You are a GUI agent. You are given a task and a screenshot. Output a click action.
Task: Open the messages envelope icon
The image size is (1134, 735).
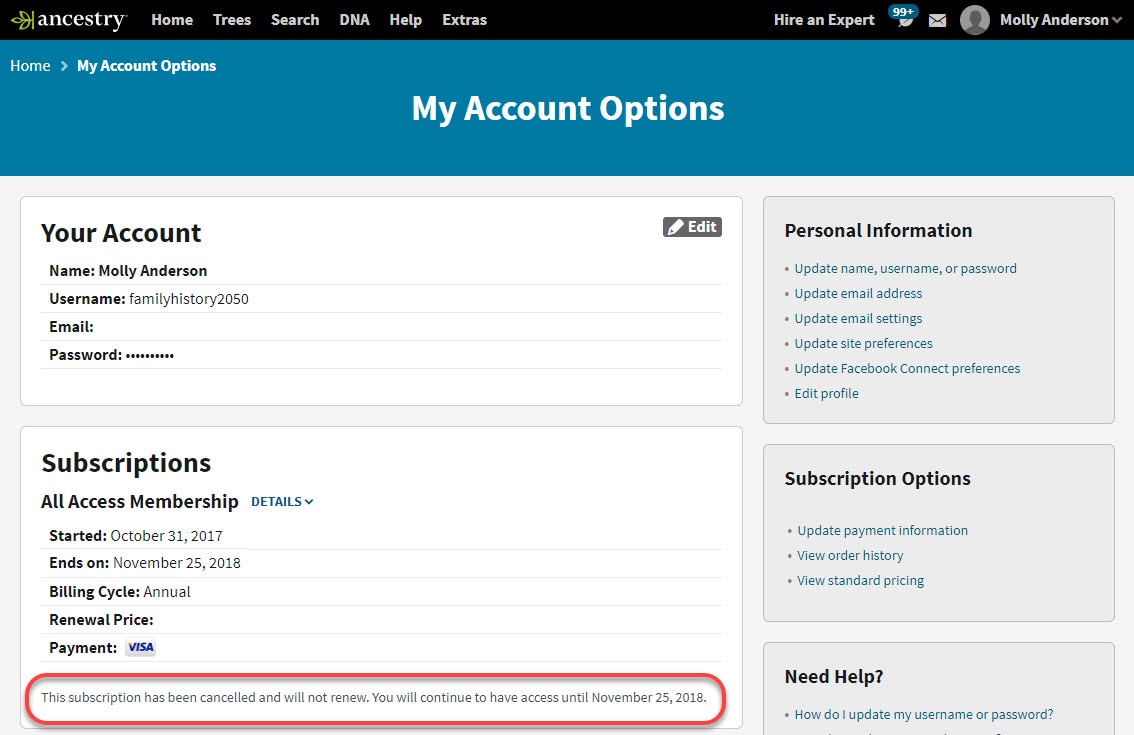937,20
